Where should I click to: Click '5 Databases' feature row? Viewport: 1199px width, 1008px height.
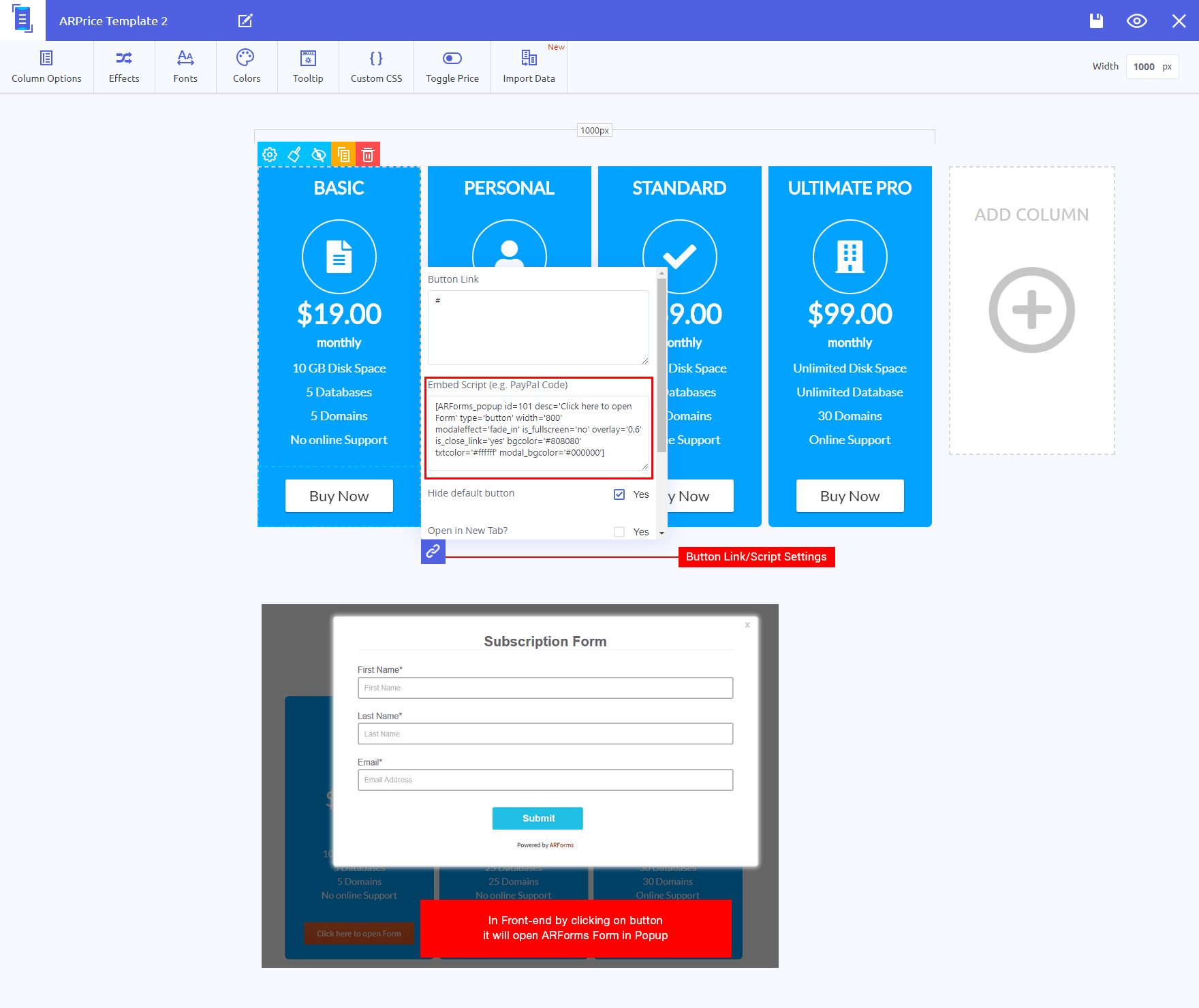tap(339, 392)
